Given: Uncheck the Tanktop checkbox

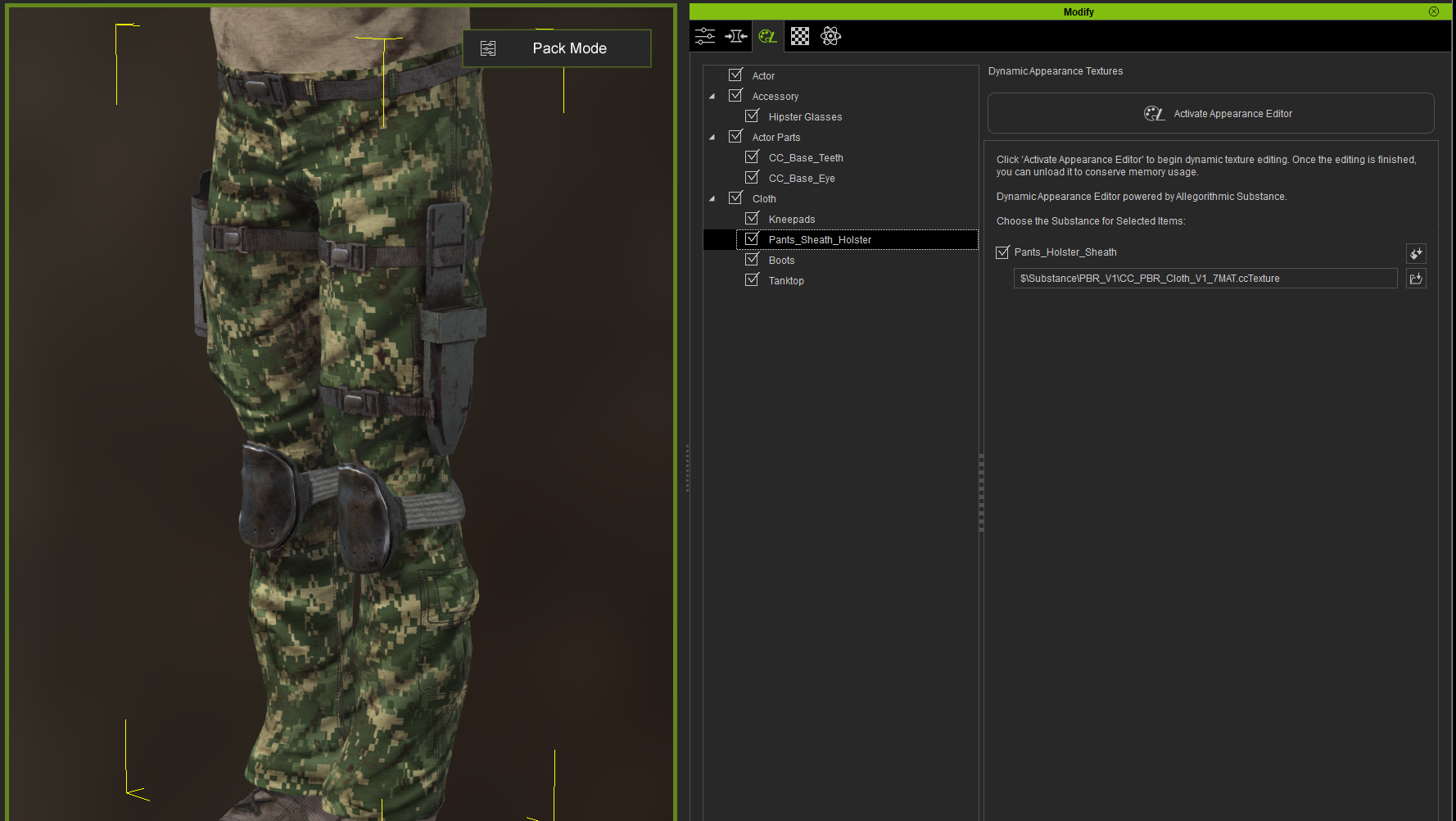Looking at the screenshot, I should (752, 279).
